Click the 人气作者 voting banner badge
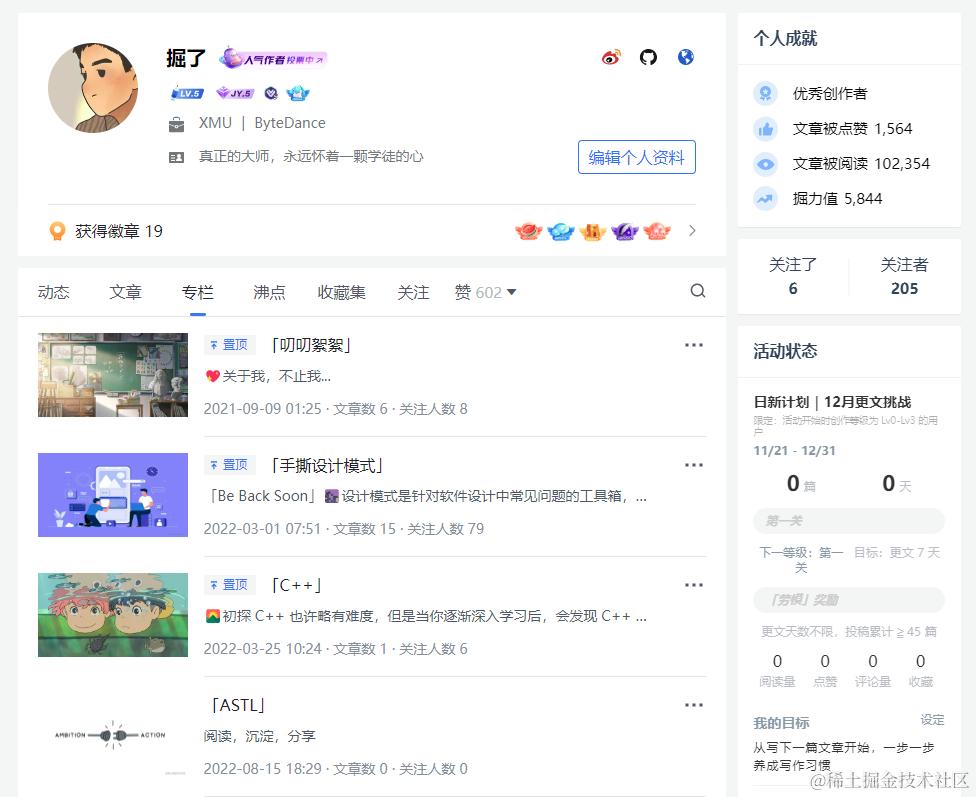The image size is (976, 797). [273, 59]
